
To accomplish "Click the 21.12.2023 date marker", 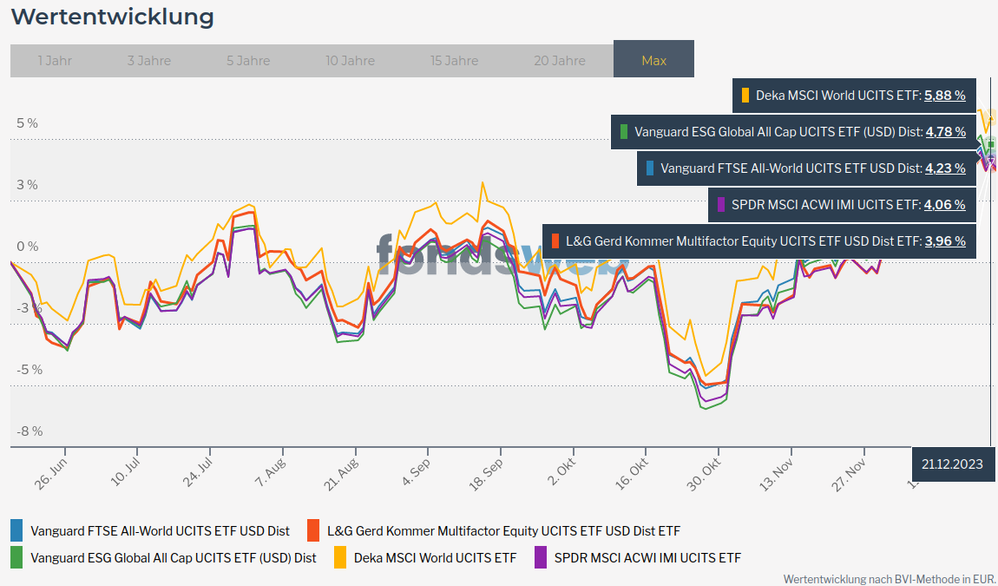I will coord(953,464).
